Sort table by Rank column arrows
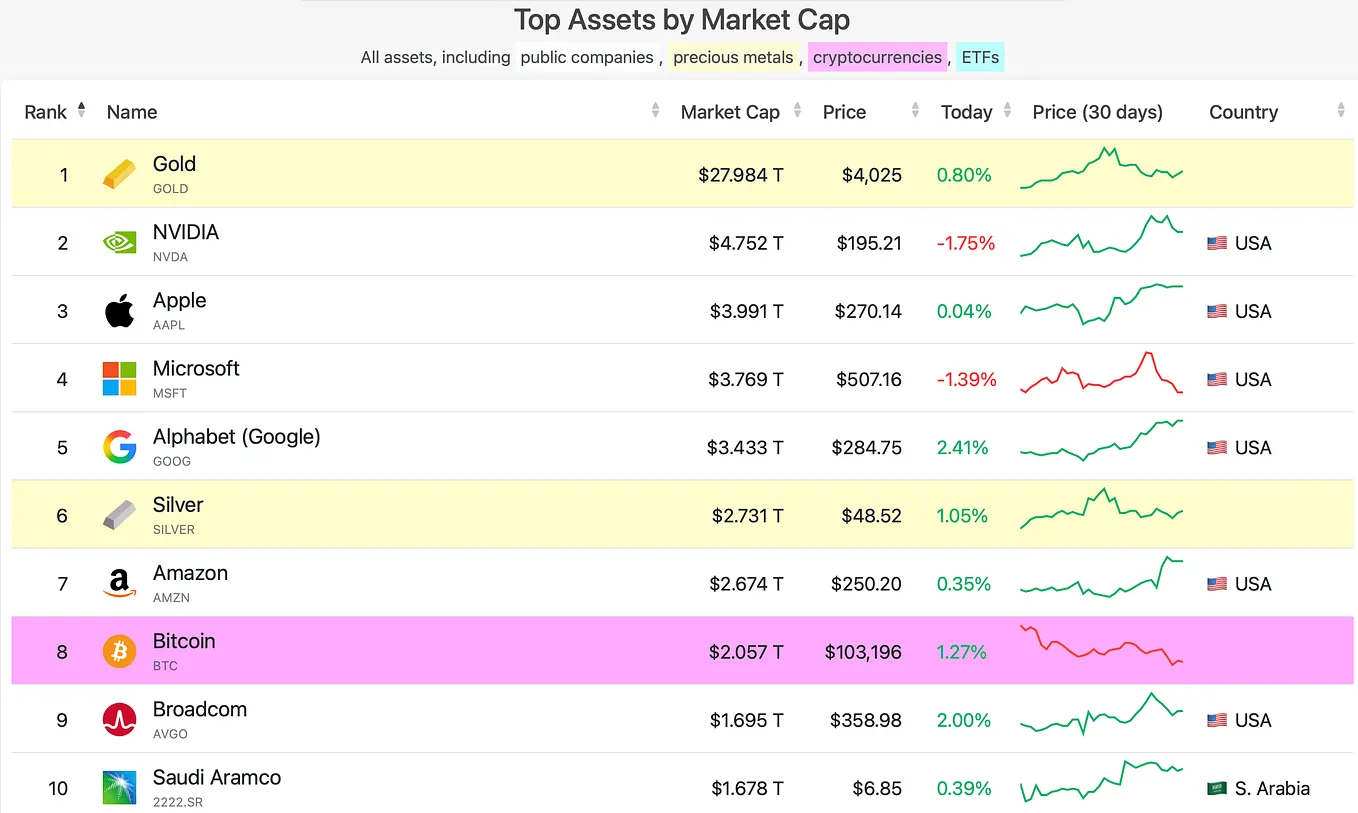1358x813 pixels. tap(81, 110)
